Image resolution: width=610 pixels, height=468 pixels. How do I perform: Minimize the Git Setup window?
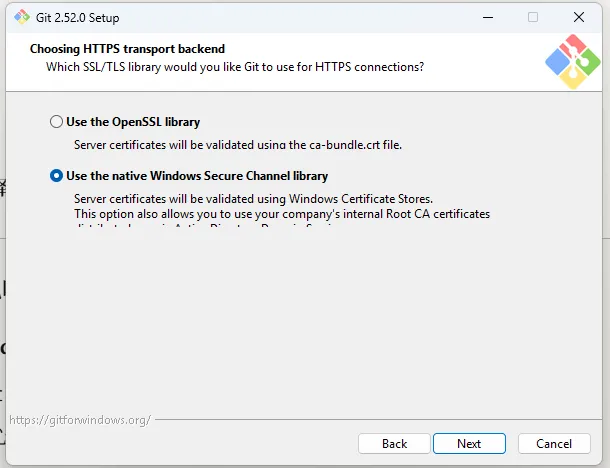point(488,17)
